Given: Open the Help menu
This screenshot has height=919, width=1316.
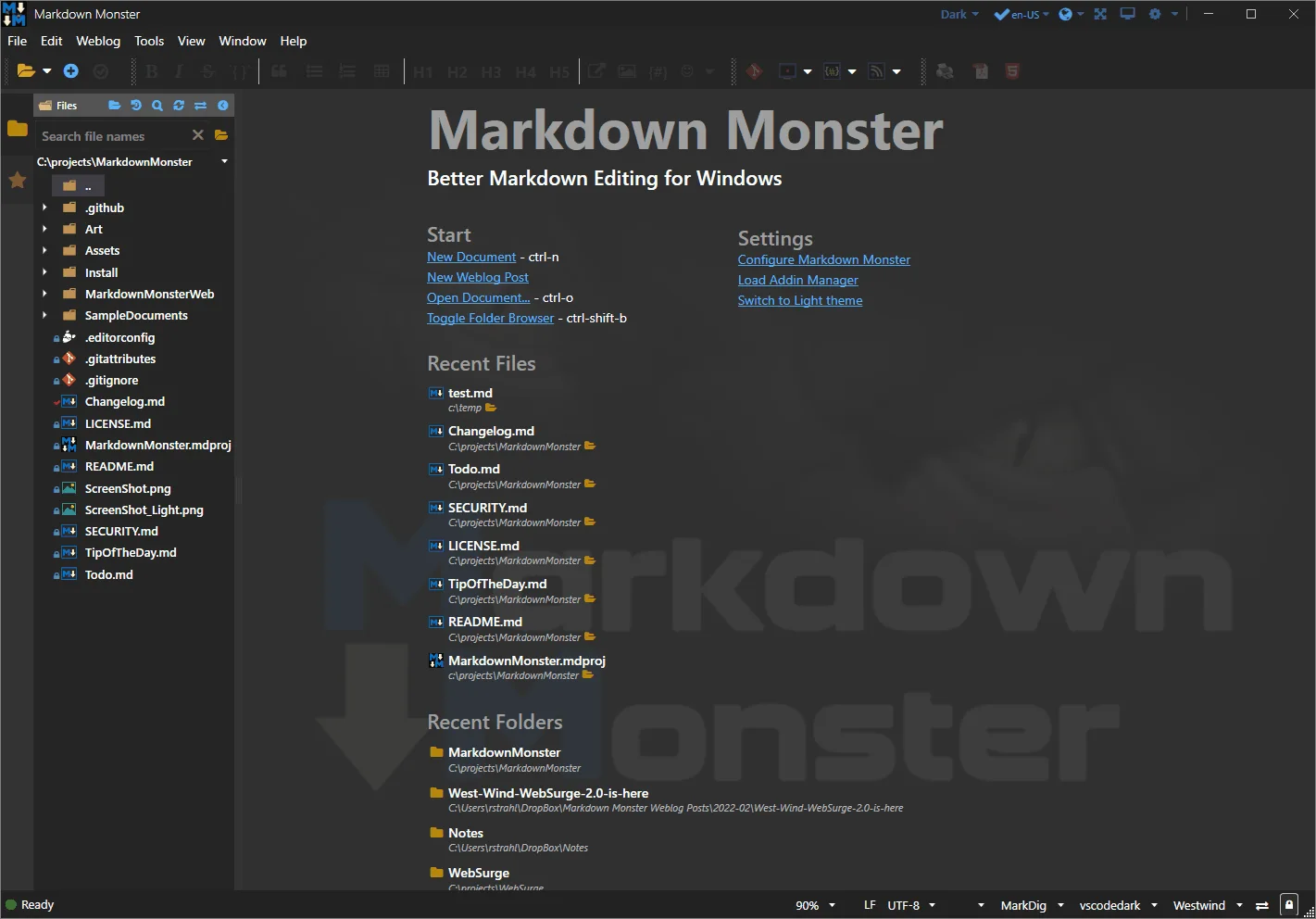Looking at the screenshot, I should [294, 41].
